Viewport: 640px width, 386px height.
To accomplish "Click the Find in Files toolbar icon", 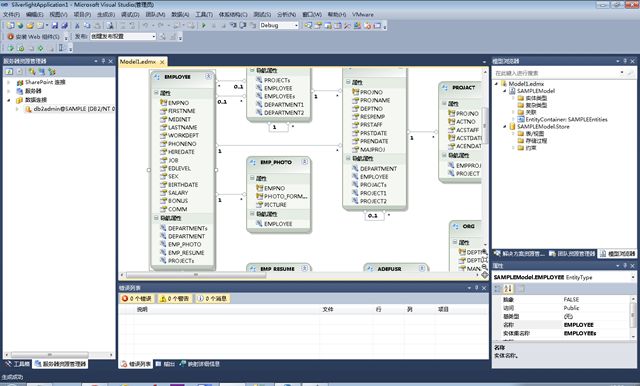I will pyautogui.click(x=110, y=25).
